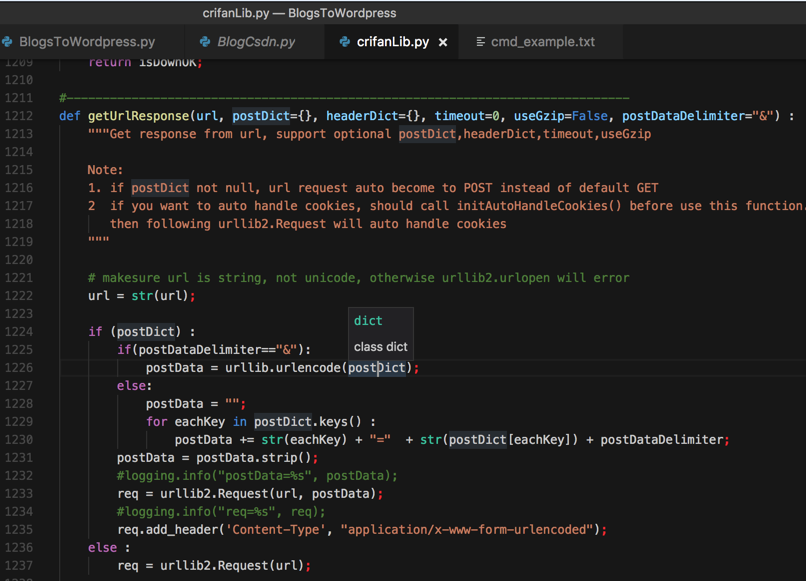Click 'postData = "";' on line 1228
The width and height of the screenshot is (806, 581).
(x=196, y=404)
